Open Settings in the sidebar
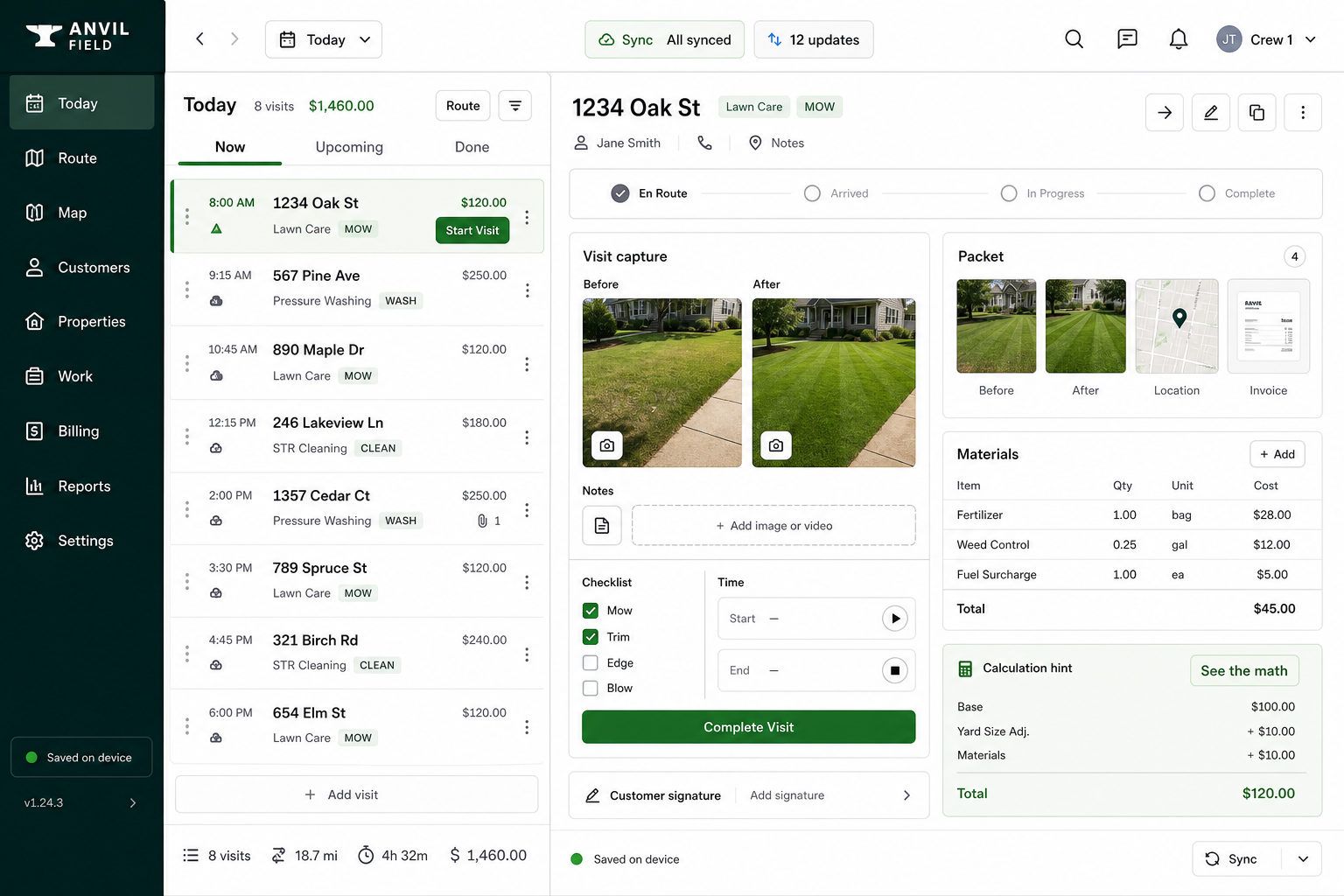This screenshot has height=896, width=1344. tap(81, 541)
